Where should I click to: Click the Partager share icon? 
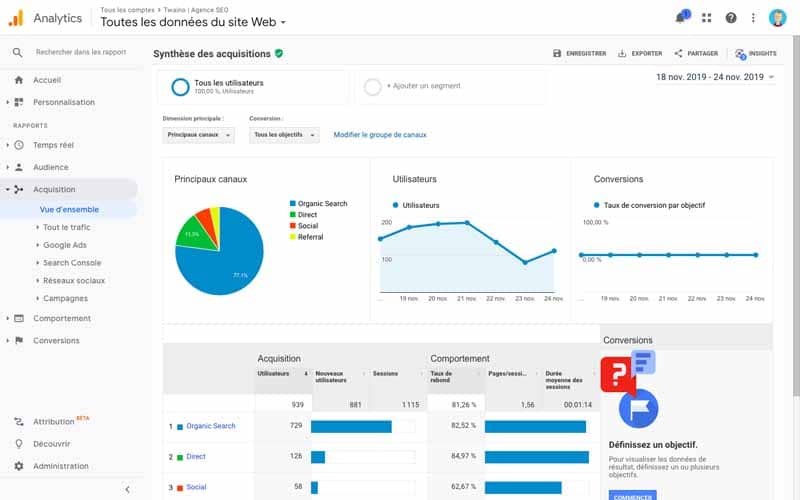coord(678,53)
